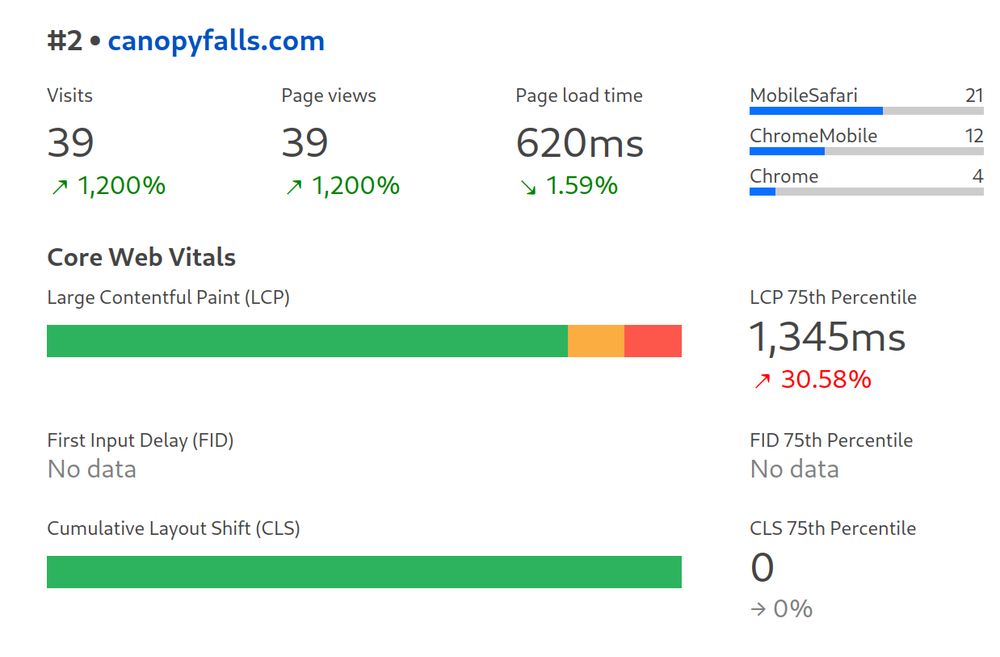Click the Core Web Vitals heading
Screen dimensions: 1000x657
point(140,257)
